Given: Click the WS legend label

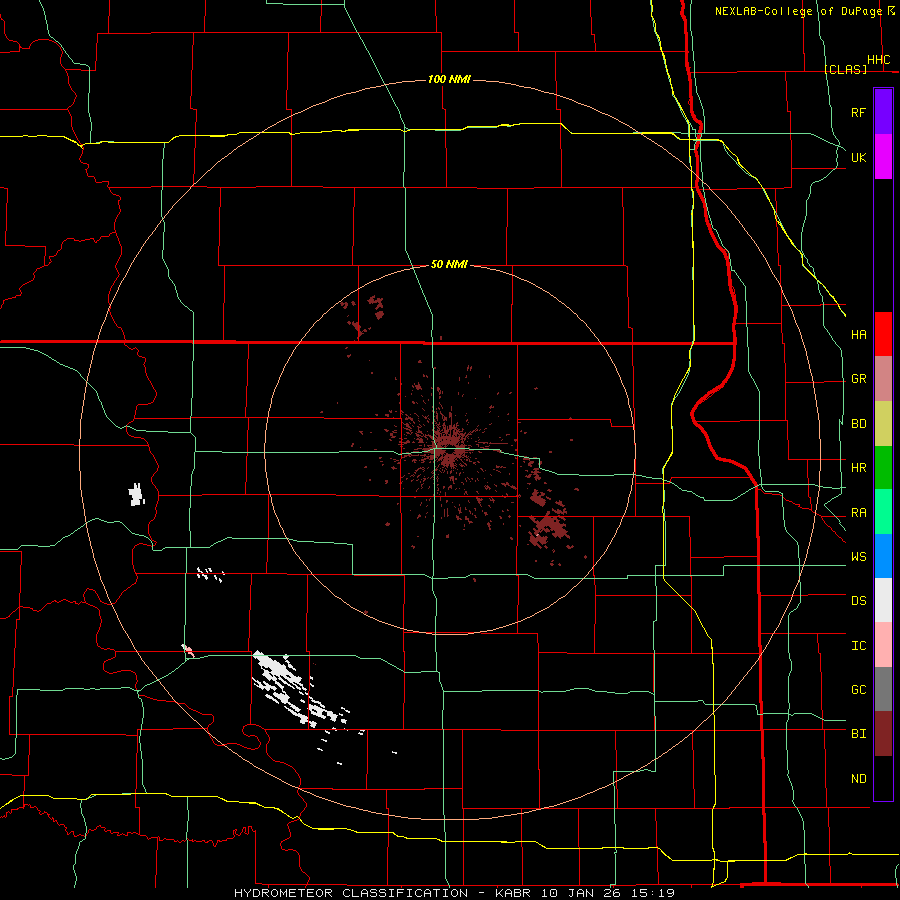Looking at the screenshot, I should pyautogui.click(x=858, y=557).
